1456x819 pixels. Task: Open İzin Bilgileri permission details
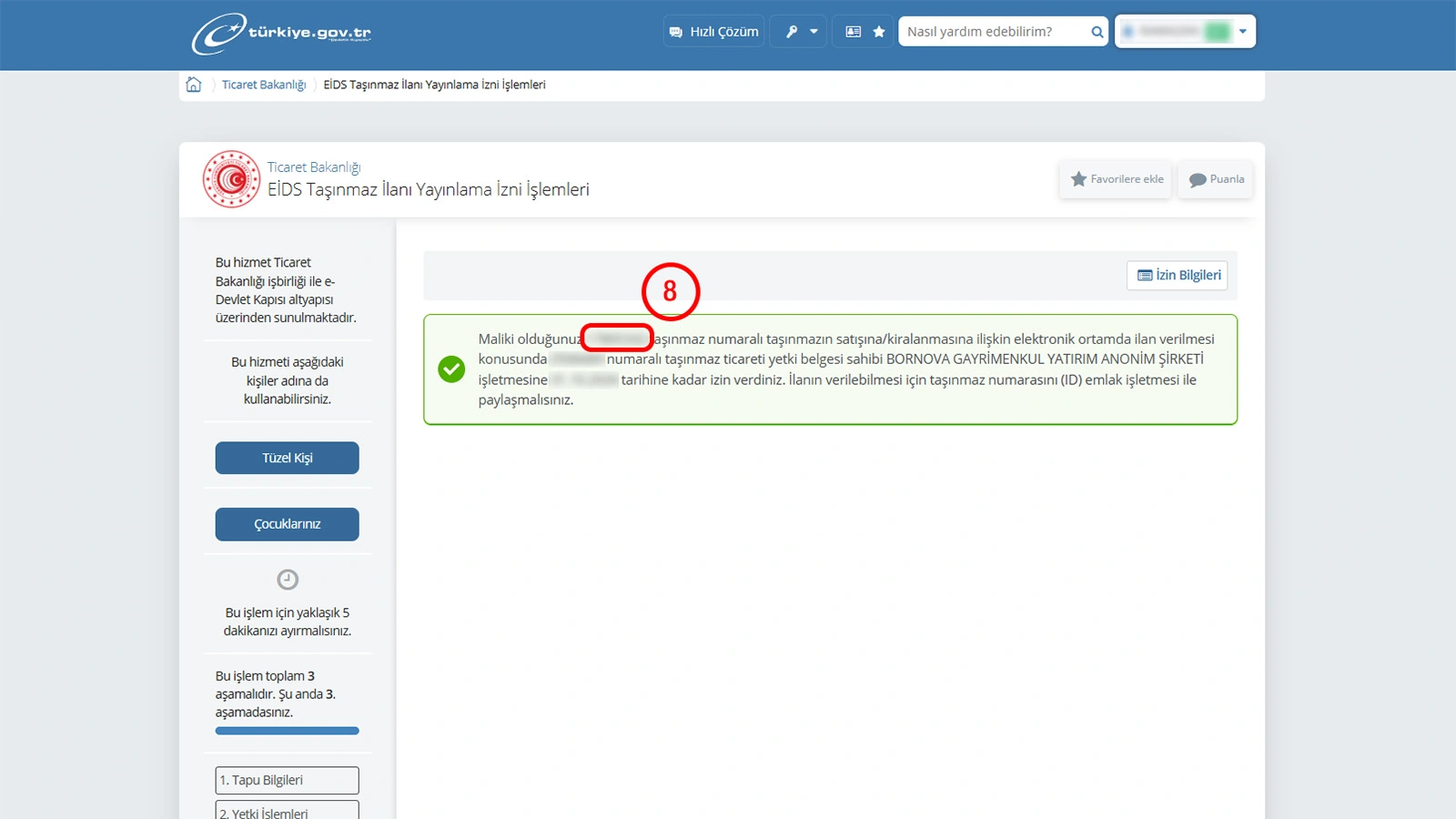[x=1178, y=275]
